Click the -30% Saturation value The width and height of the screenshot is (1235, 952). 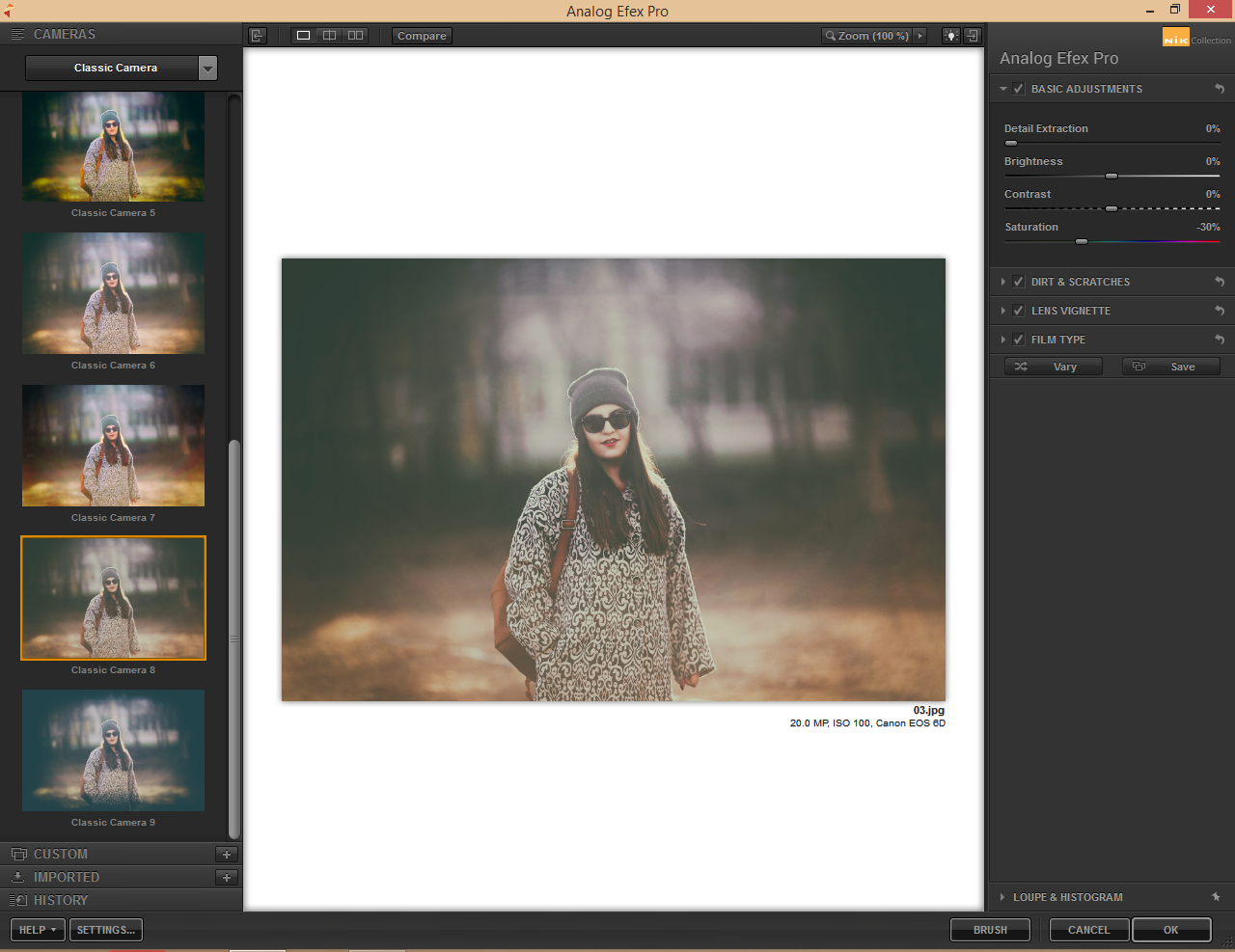[x=1209, y=227]
